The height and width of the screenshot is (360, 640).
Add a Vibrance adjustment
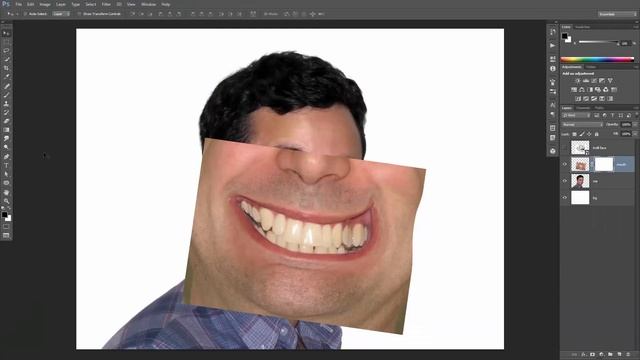(610, 81)
